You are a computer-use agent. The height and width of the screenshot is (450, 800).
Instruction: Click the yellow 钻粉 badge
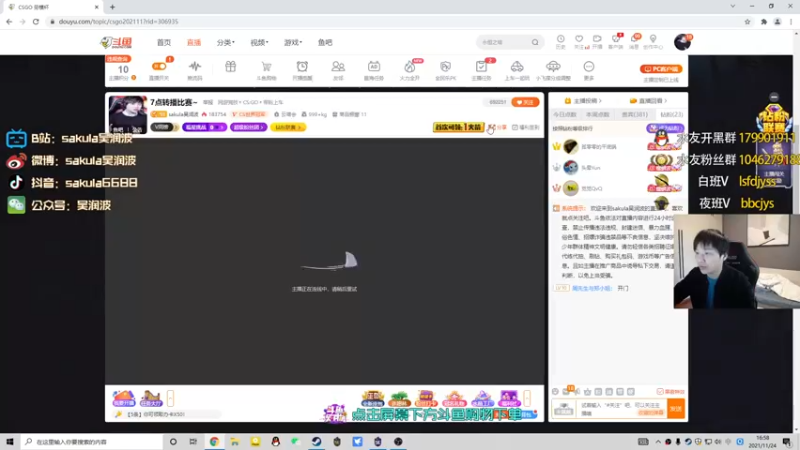288,127
